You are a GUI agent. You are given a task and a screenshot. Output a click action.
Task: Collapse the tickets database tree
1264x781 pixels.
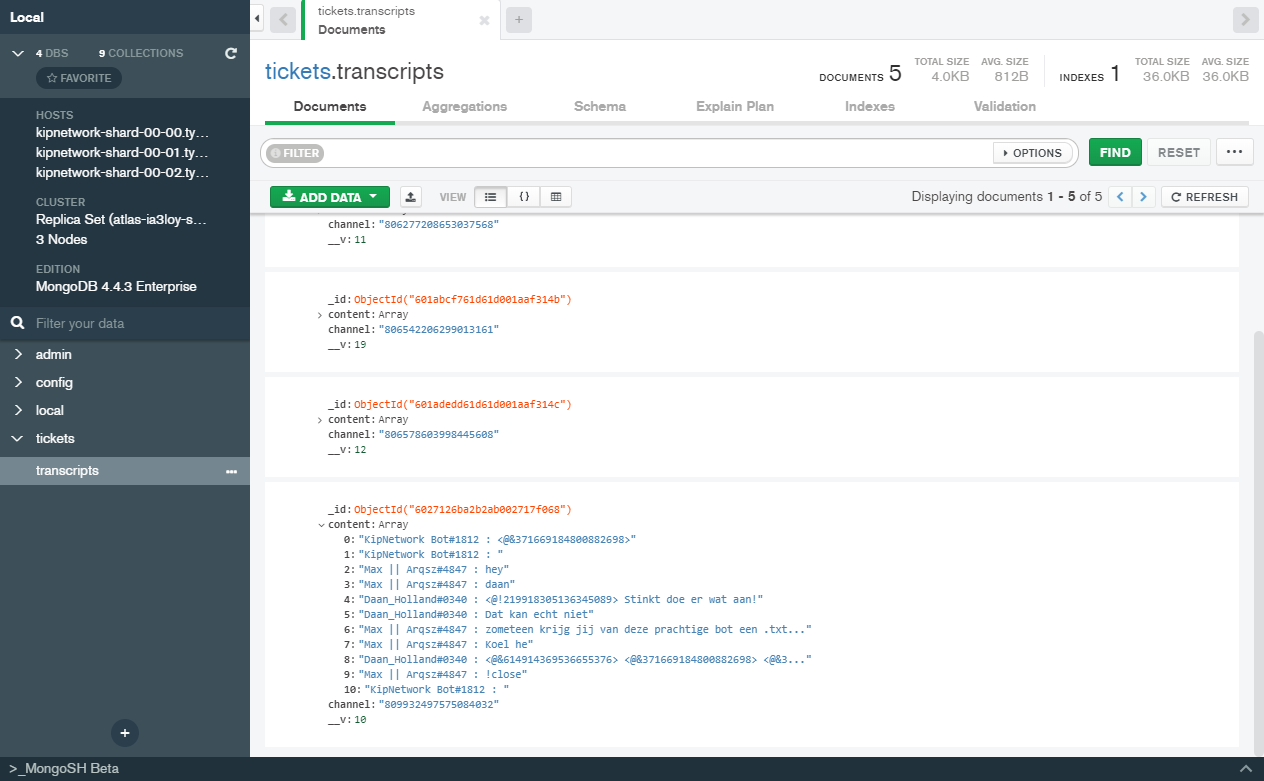[x=18, y=439]
